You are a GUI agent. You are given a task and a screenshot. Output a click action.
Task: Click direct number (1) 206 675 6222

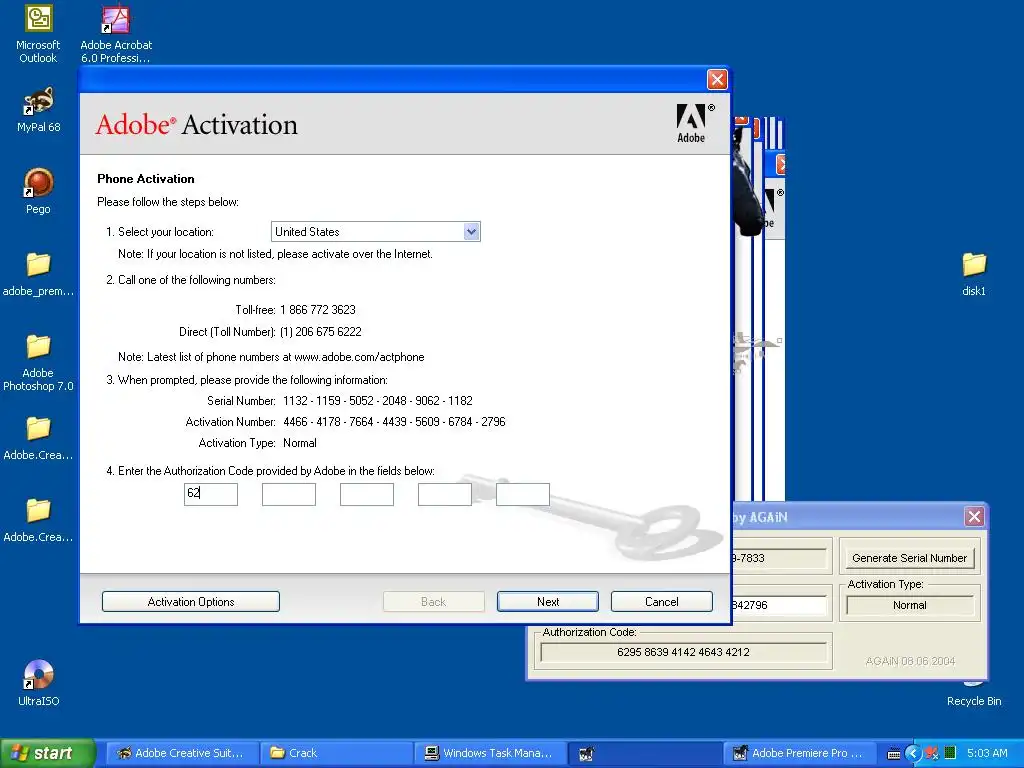point(320,332)
